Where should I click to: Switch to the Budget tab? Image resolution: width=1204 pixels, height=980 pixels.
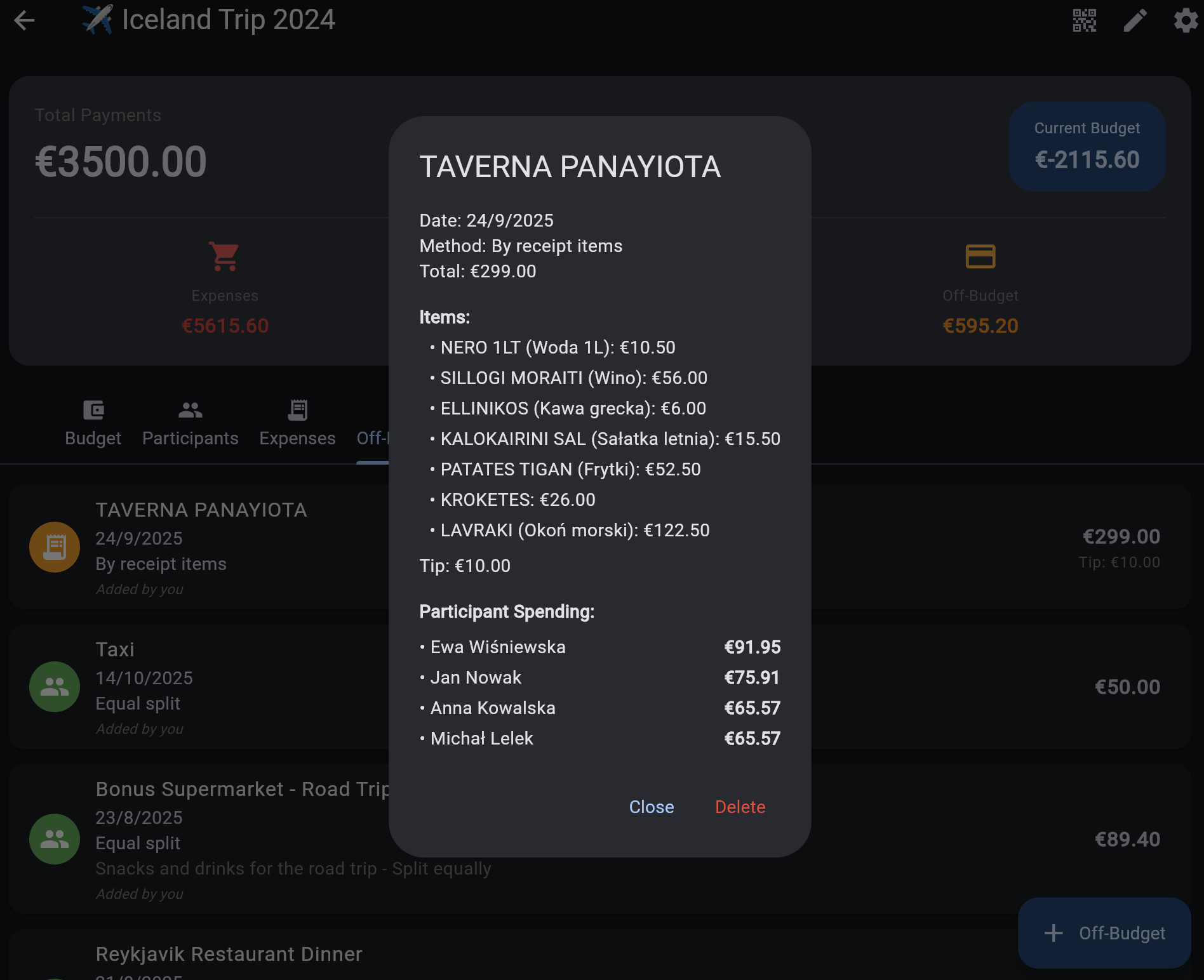tap(93, 423)
